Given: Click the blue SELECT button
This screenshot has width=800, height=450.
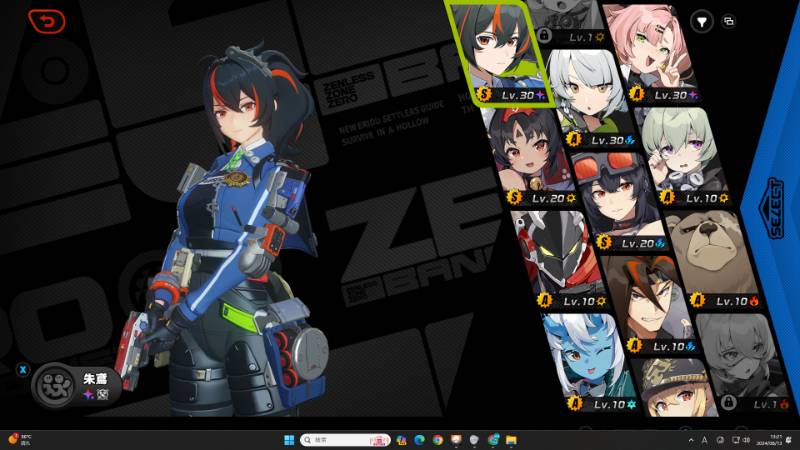Looking at the screenshot, I should (773, 208).
